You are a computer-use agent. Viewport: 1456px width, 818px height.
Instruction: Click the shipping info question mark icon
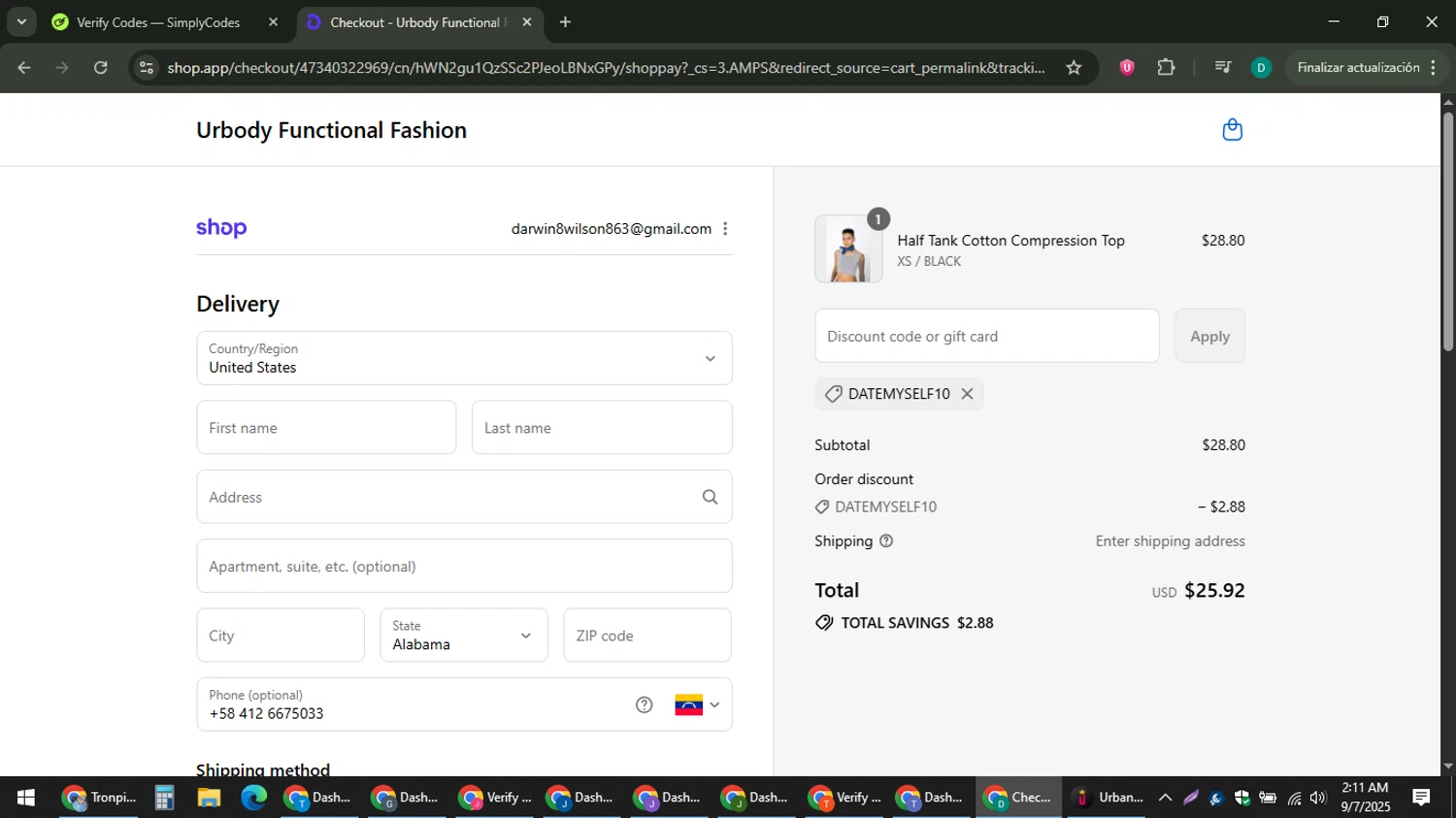tap(886, 541)
